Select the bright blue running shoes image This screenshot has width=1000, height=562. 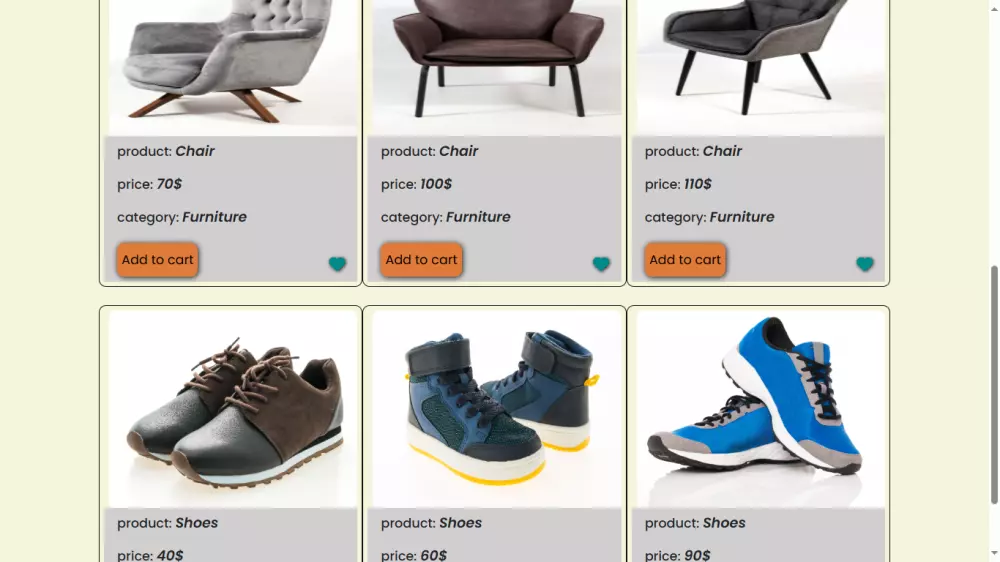(x=760, y=408)
